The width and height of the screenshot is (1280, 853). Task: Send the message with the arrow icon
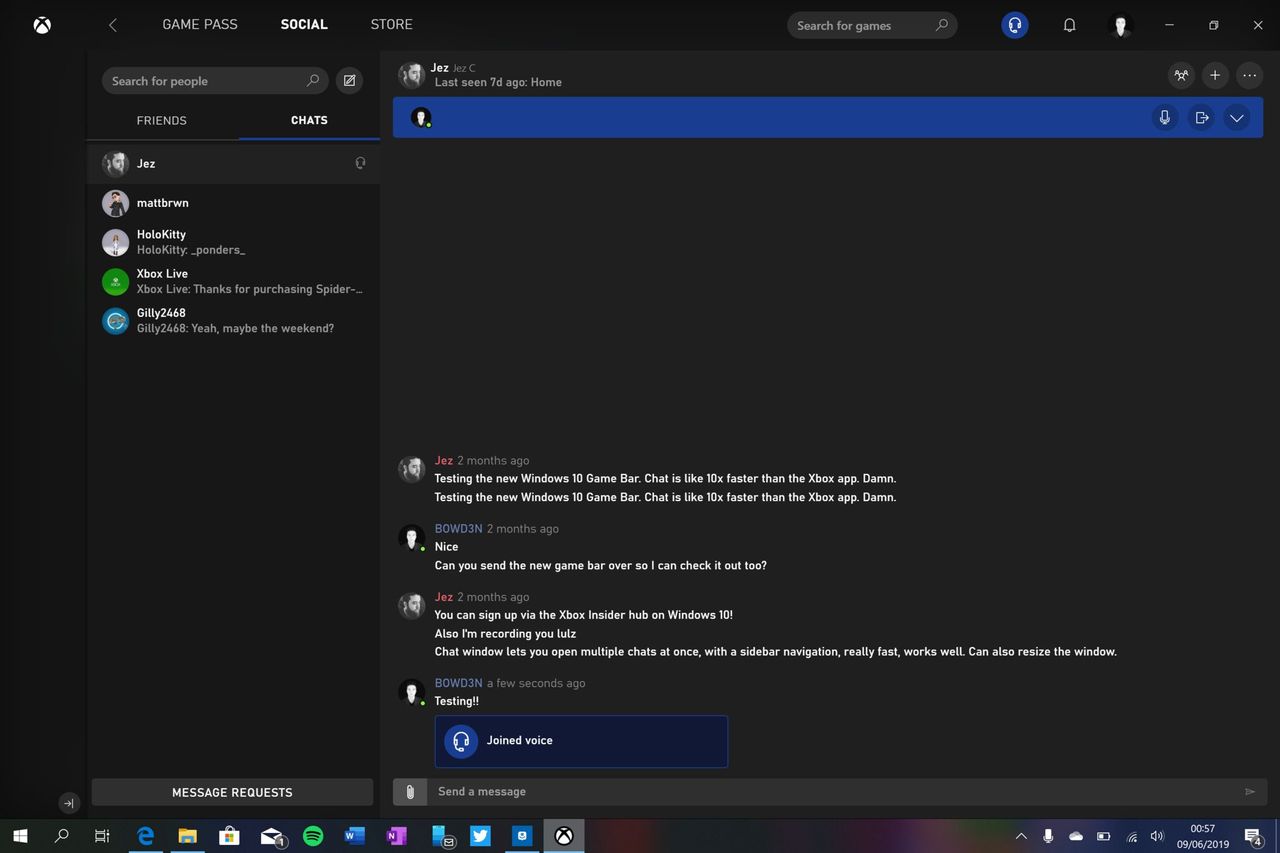1250,792
